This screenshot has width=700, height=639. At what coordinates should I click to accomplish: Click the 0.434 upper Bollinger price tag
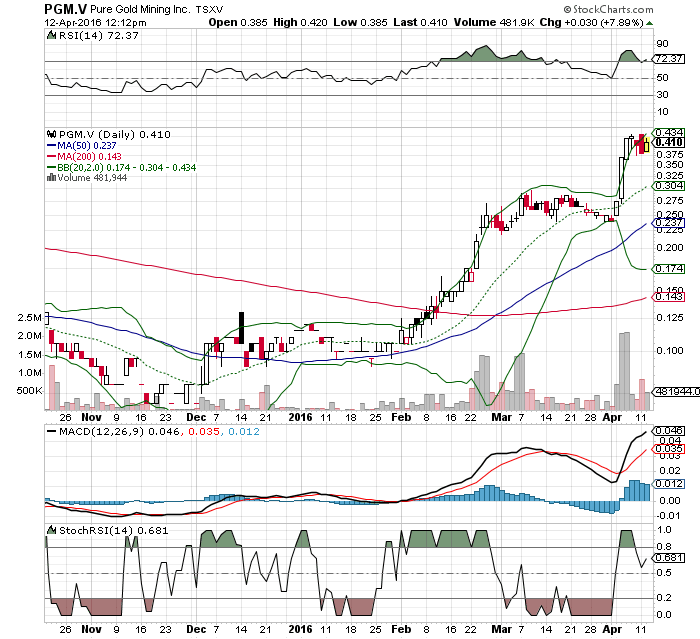click(669, 133)
